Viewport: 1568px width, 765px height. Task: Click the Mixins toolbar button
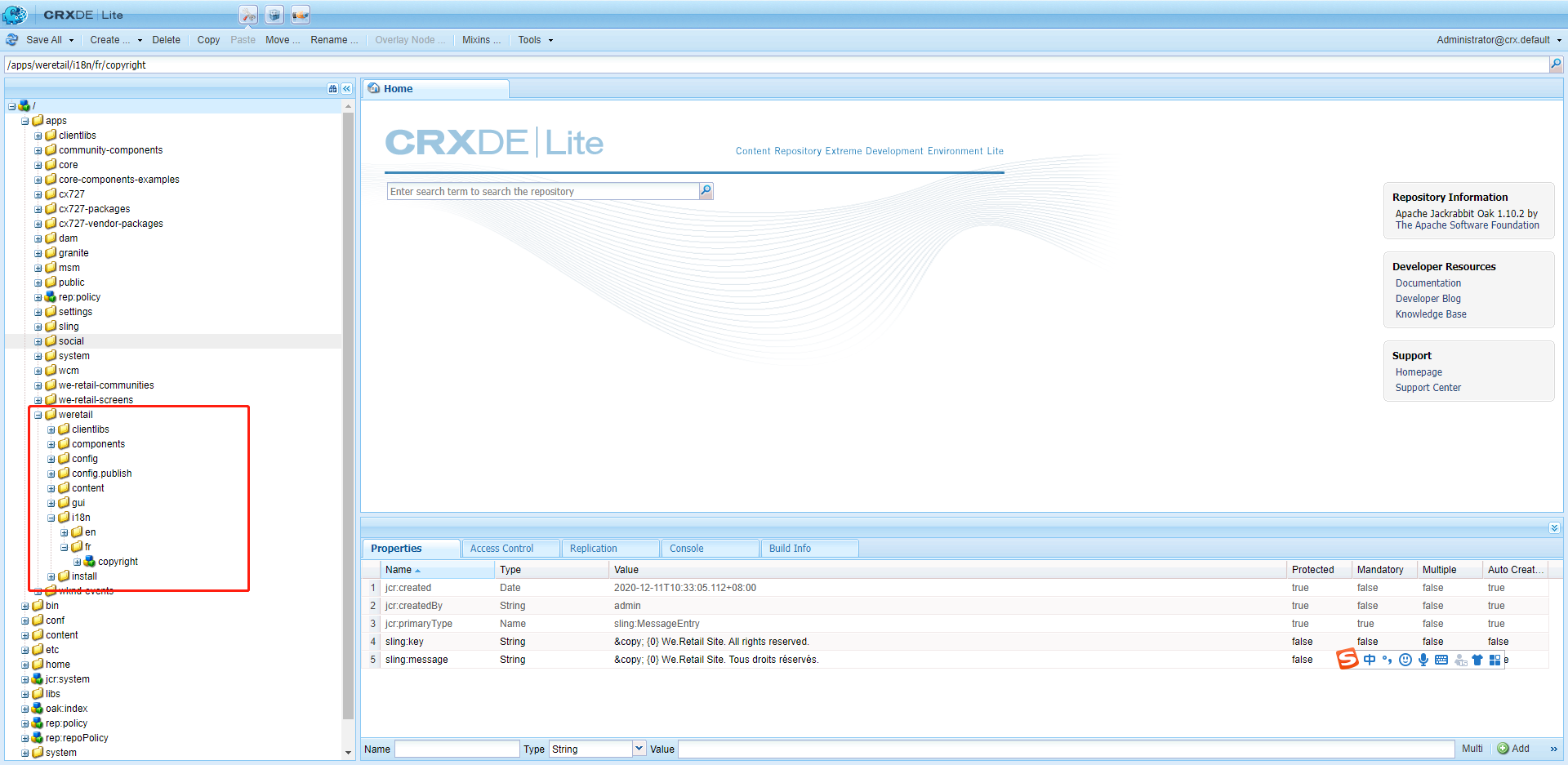point(481,40)
